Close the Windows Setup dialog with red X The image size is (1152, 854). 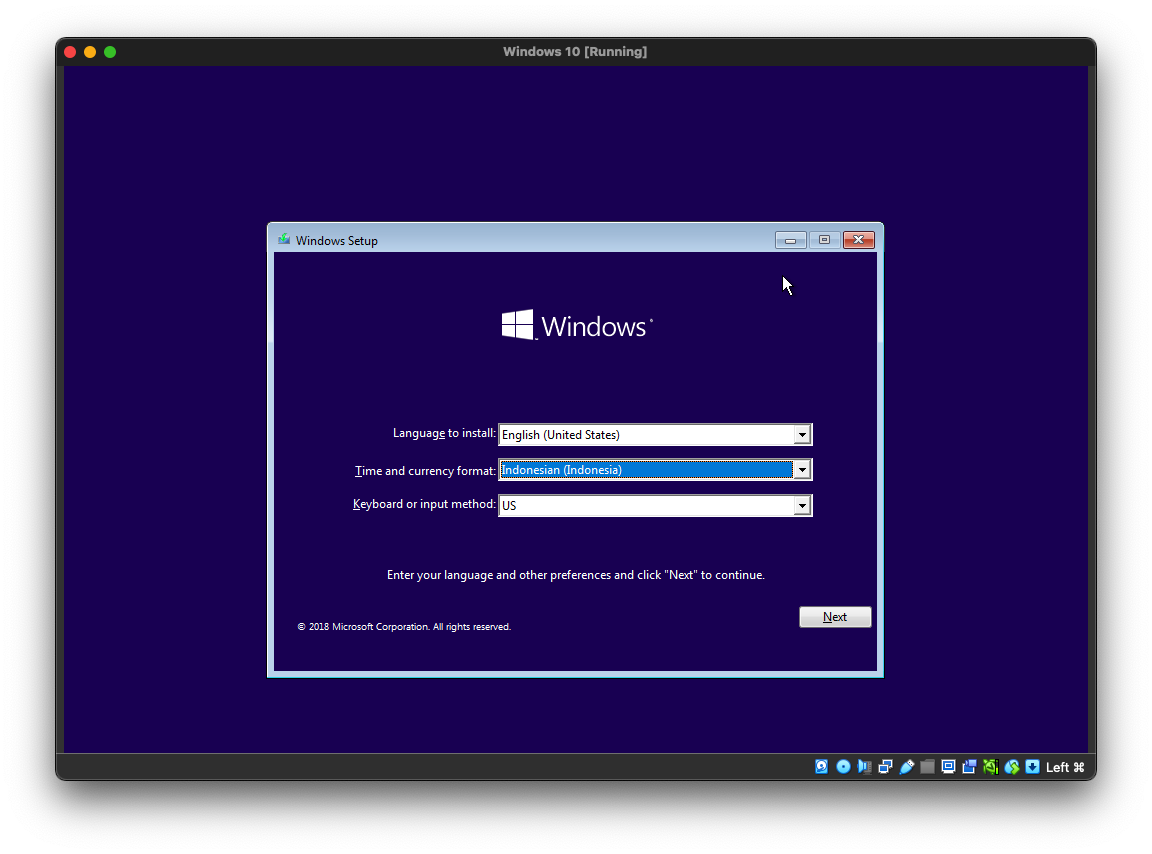tap(858, 240)
